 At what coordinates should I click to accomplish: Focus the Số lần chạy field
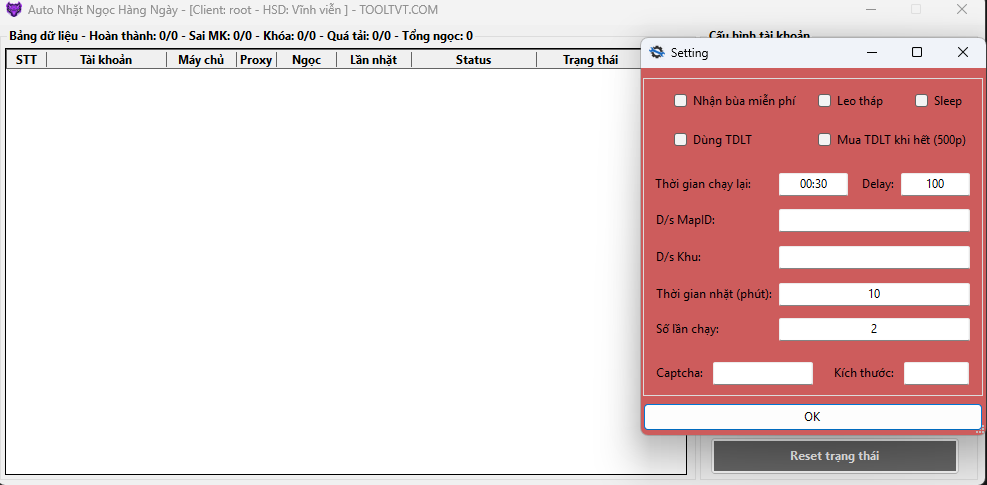coord(874,329)
